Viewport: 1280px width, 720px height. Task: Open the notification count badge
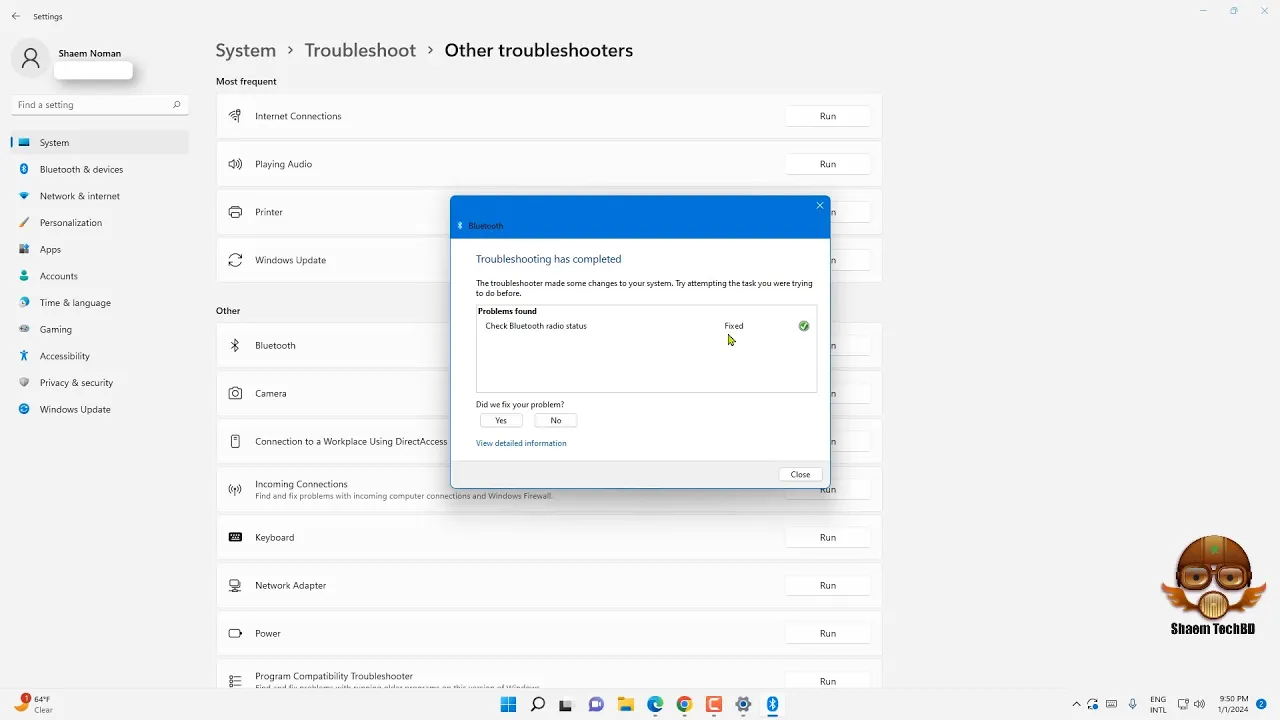pyautogui.click(x=1262, y=704)
